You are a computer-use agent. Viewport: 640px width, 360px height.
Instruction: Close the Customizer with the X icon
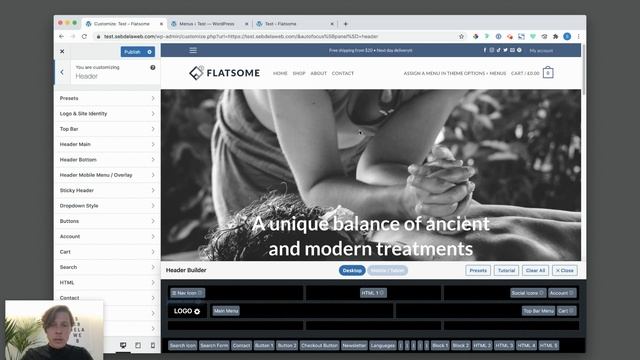(62, 51)
